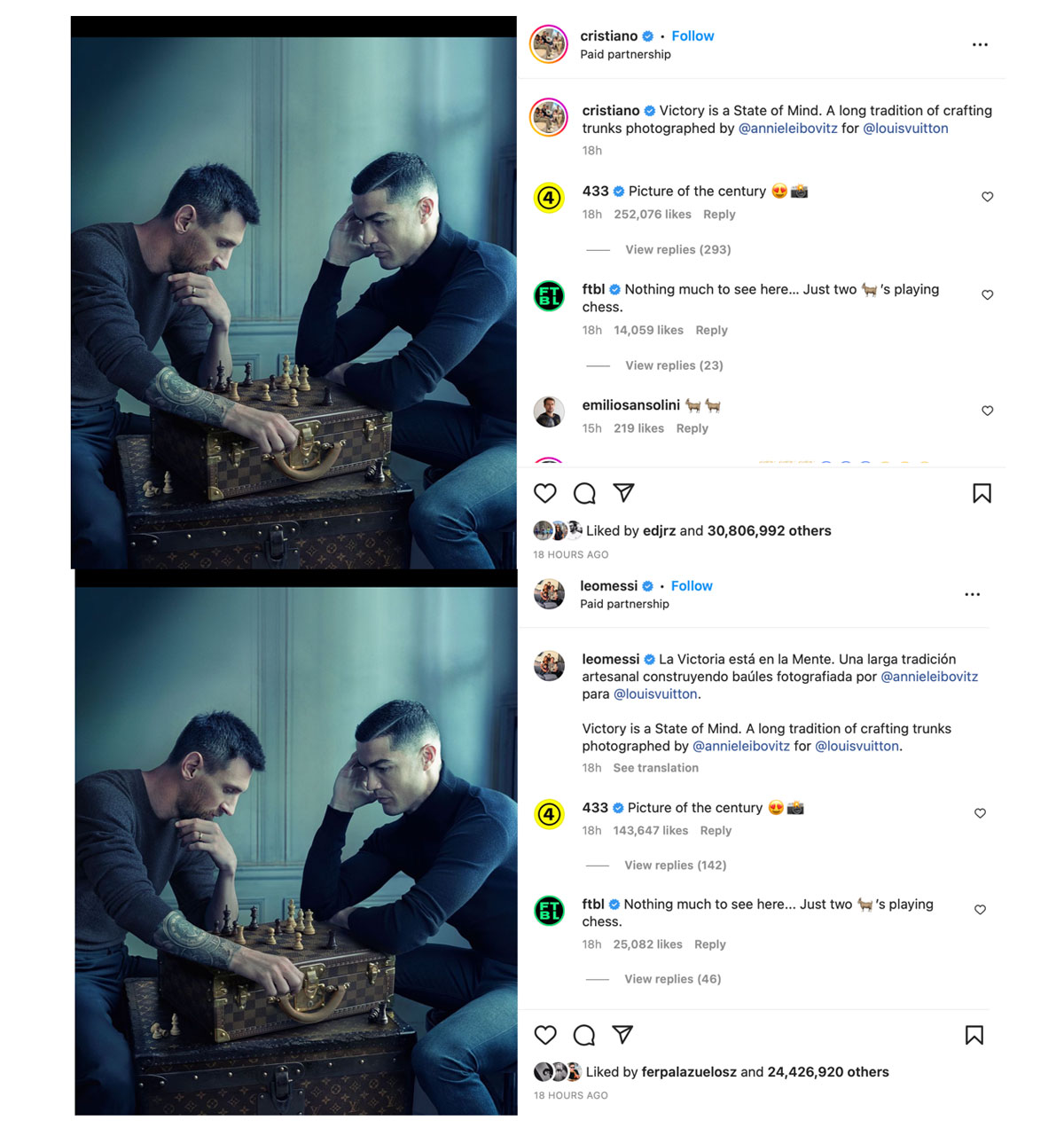Share the cristiano post via paper plane
This screenshot has height=1128, width=1064.
point(624,492)
